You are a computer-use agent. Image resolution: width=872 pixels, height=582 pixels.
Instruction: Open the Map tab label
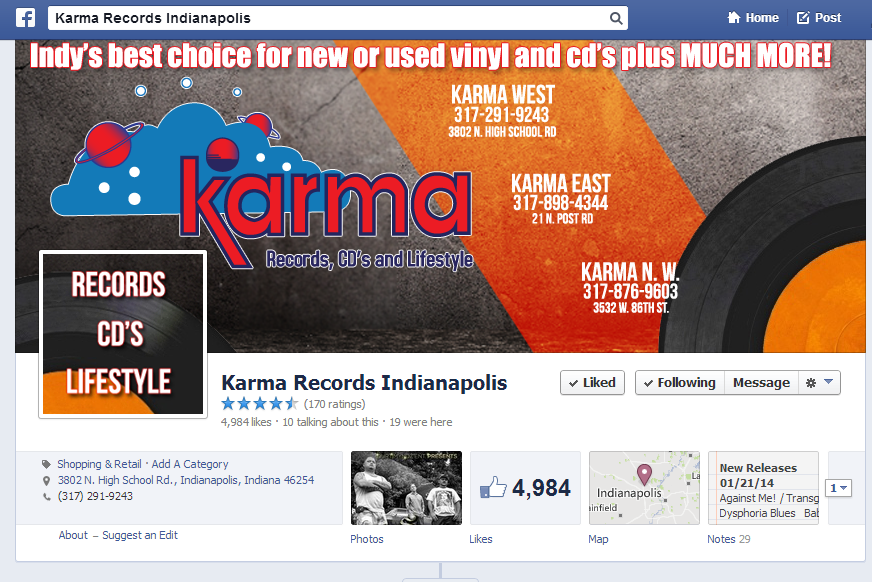598,539
